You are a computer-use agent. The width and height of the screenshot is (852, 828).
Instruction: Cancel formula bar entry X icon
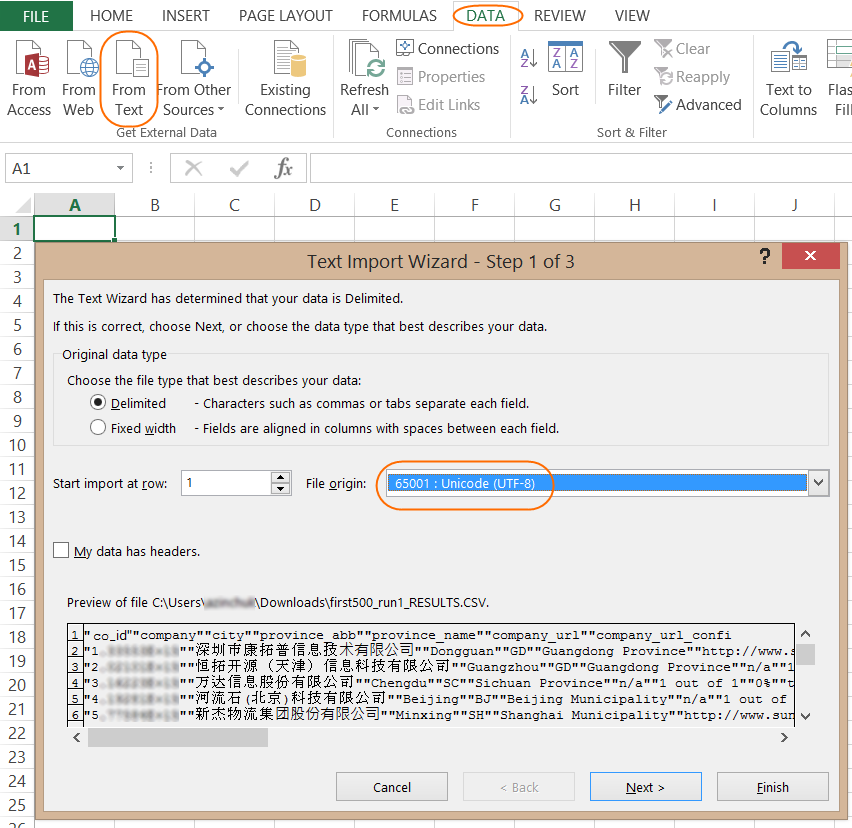(x=193, y=168)
